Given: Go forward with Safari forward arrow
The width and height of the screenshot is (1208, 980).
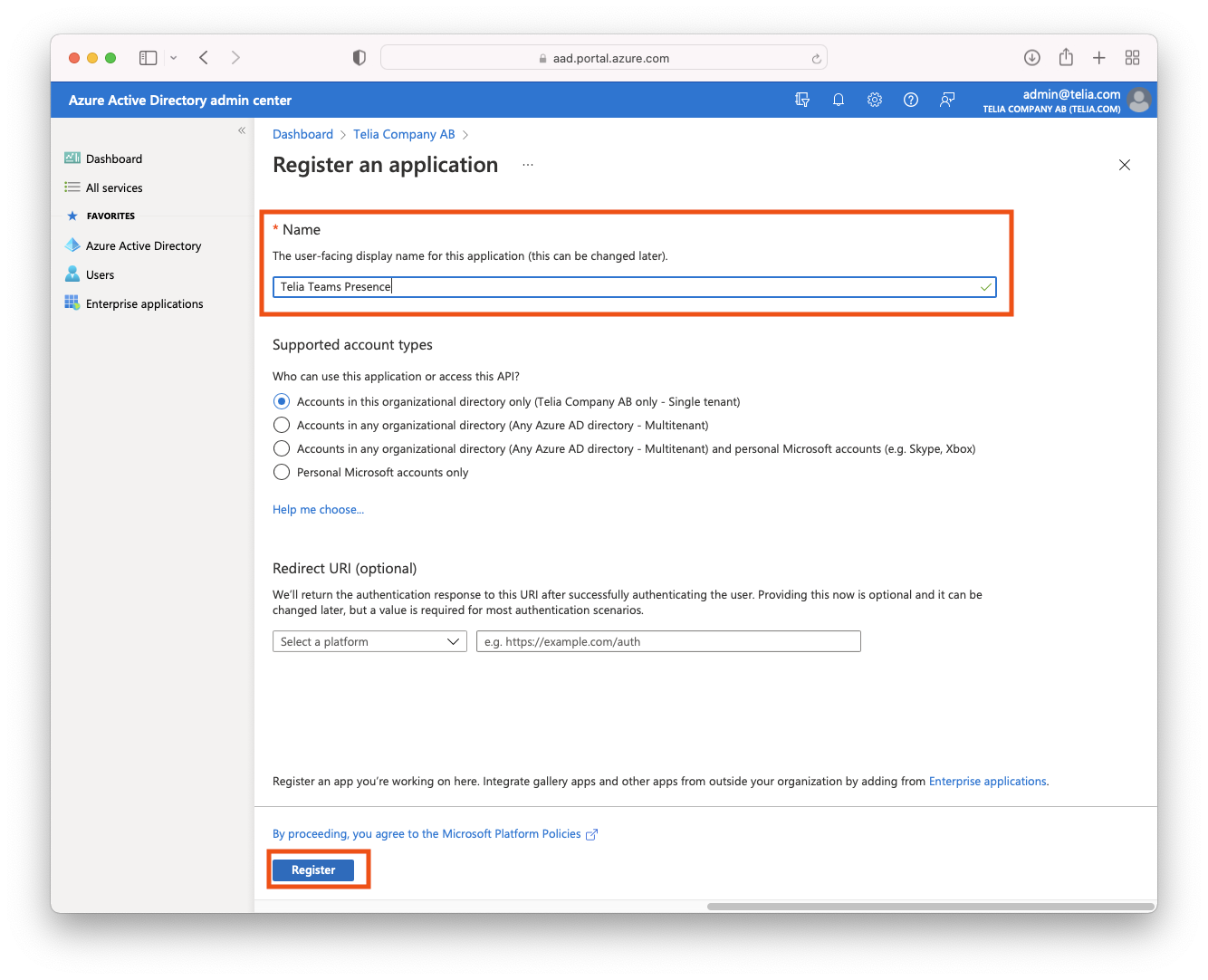Looking at the screenshot, I should tap(235, 58).
